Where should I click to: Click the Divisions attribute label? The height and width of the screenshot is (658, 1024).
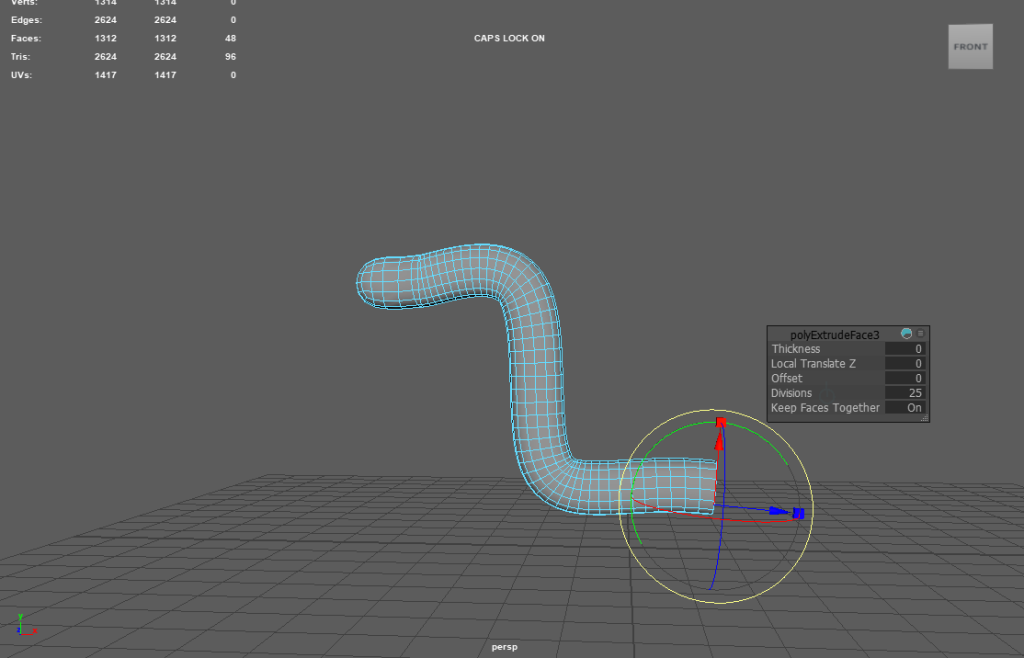791,393
